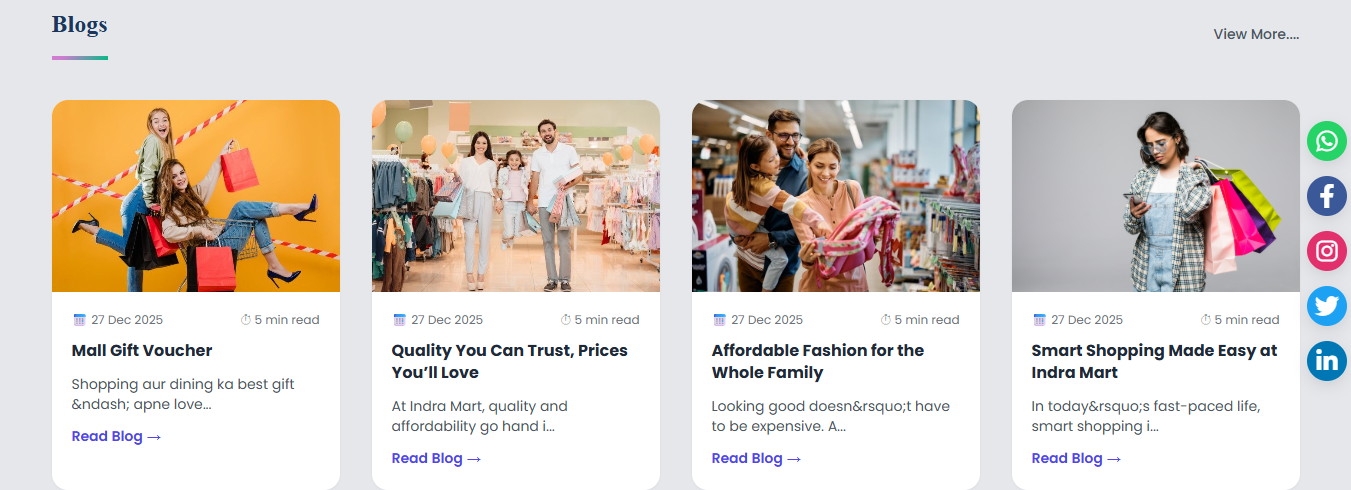Screen dimensions: 1351x490
Task: Click calendar icon on Affordable Fashion card
Action: (719, 320)
